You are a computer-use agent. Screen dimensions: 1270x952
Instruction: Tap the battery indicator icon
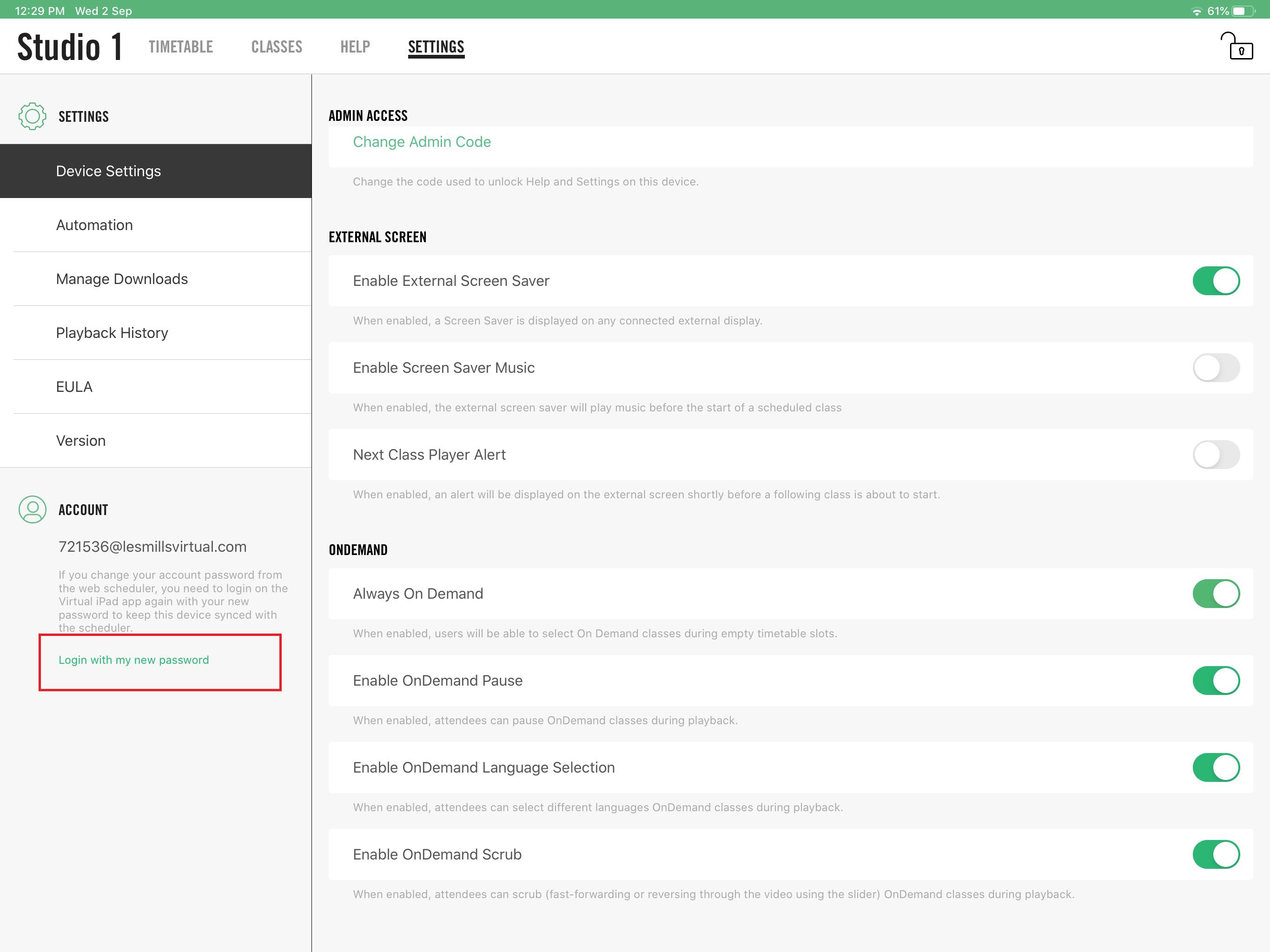click(x=1243, y=11)
